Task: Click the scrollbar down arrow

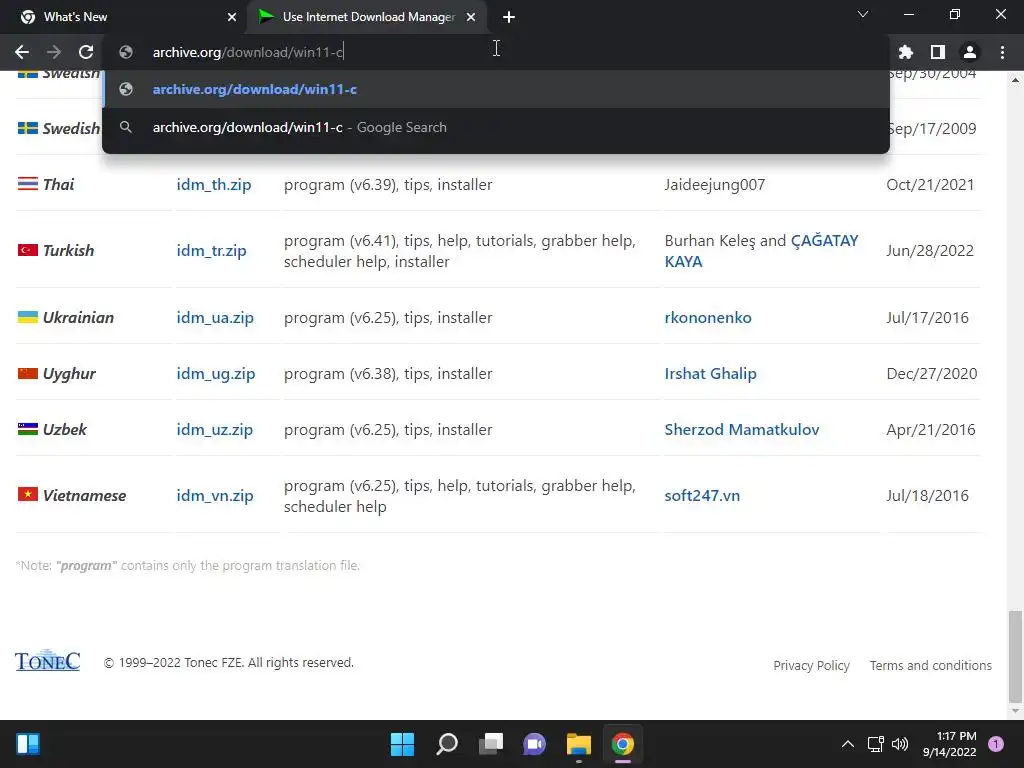Action: [1014, 711]
